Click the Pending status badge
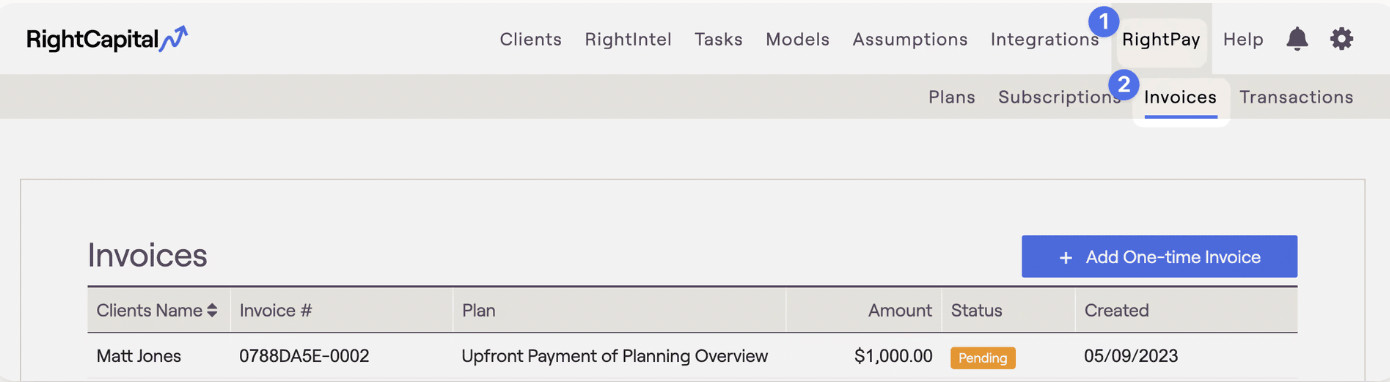Viewport: 1390px width, 382px height. point(983,357)
